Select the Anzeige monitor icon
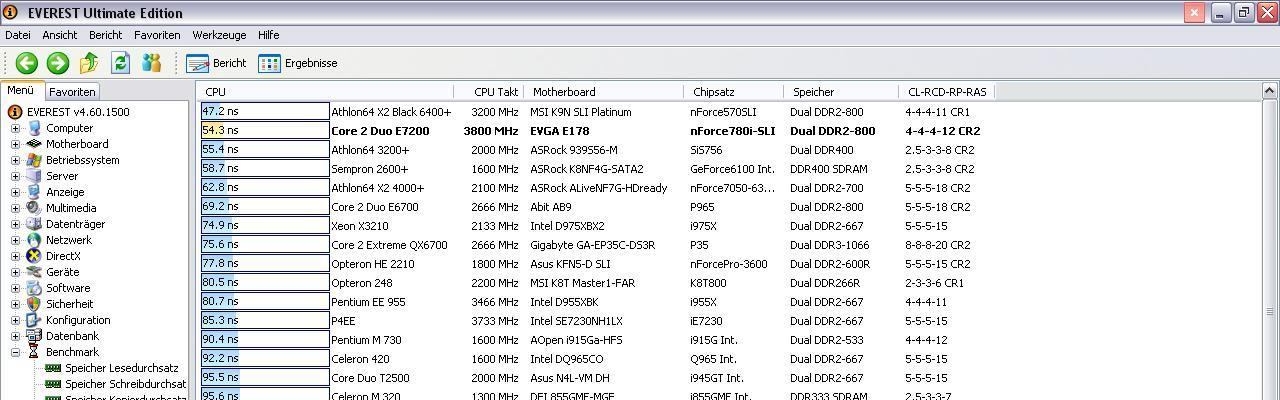This screenshot has width=1280, height=400. click(34, 192)
